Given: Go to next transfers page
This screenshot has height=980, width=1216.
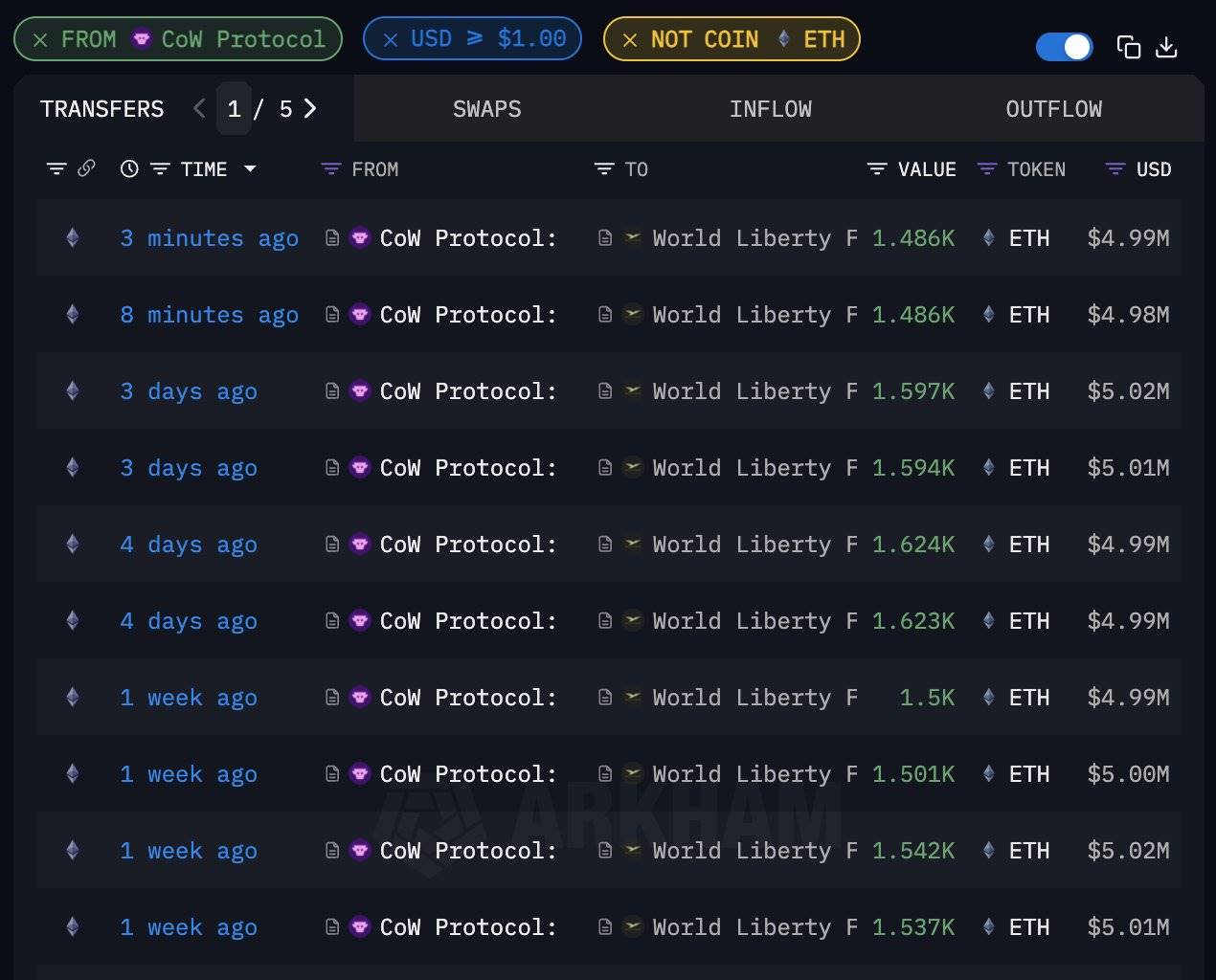Looking at the screenshot, I should (x=310, y=109).
